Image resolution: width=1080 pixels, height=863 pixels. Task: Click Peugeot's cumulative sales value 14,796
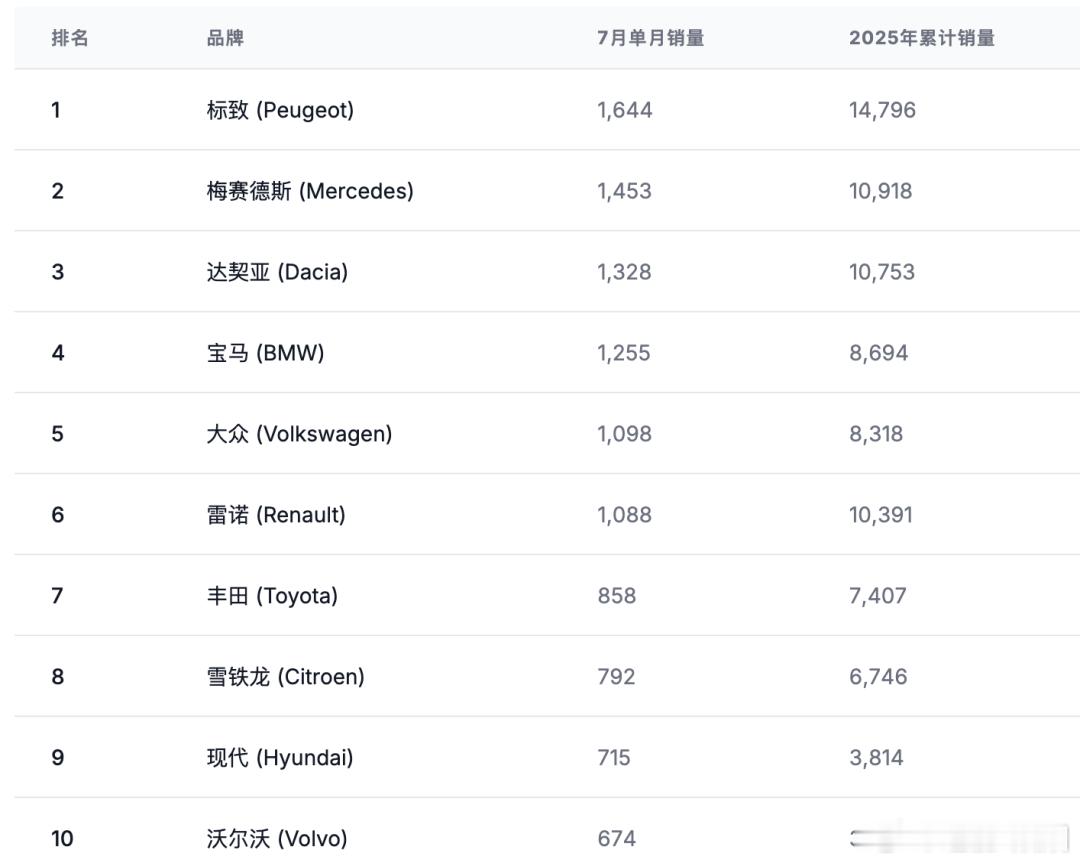[x=882, y=110]
